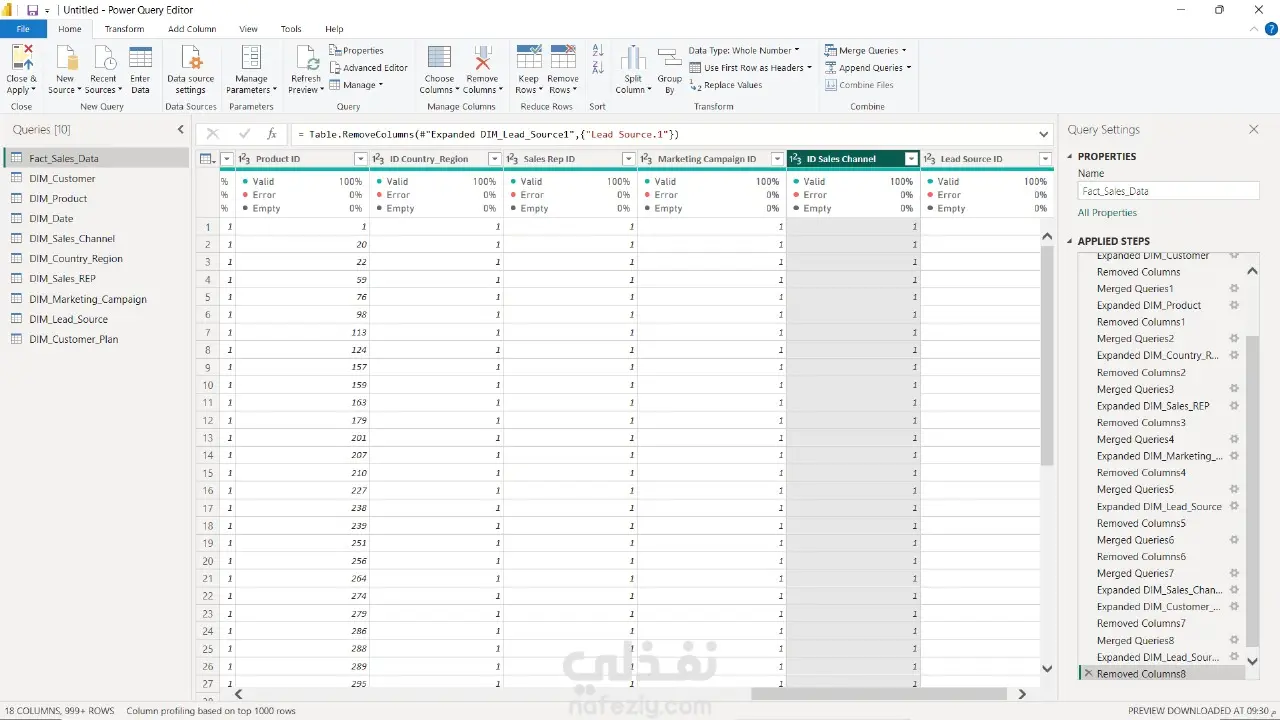Open gear settings for Merged Queries1 step
Screen dimensions: 1280x720
pos(1234,289)
